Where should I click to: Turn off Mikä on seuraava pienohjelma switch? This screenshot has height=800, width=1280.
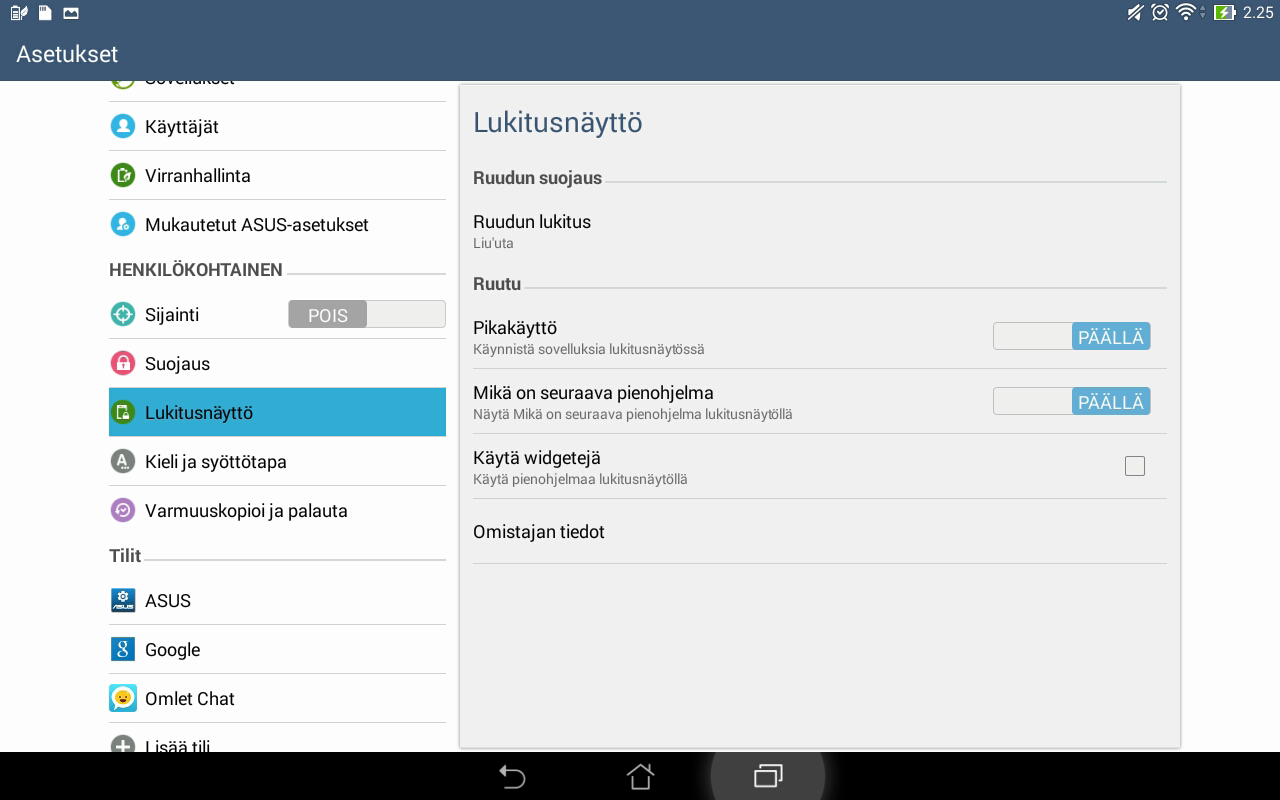pos(1072,401)
